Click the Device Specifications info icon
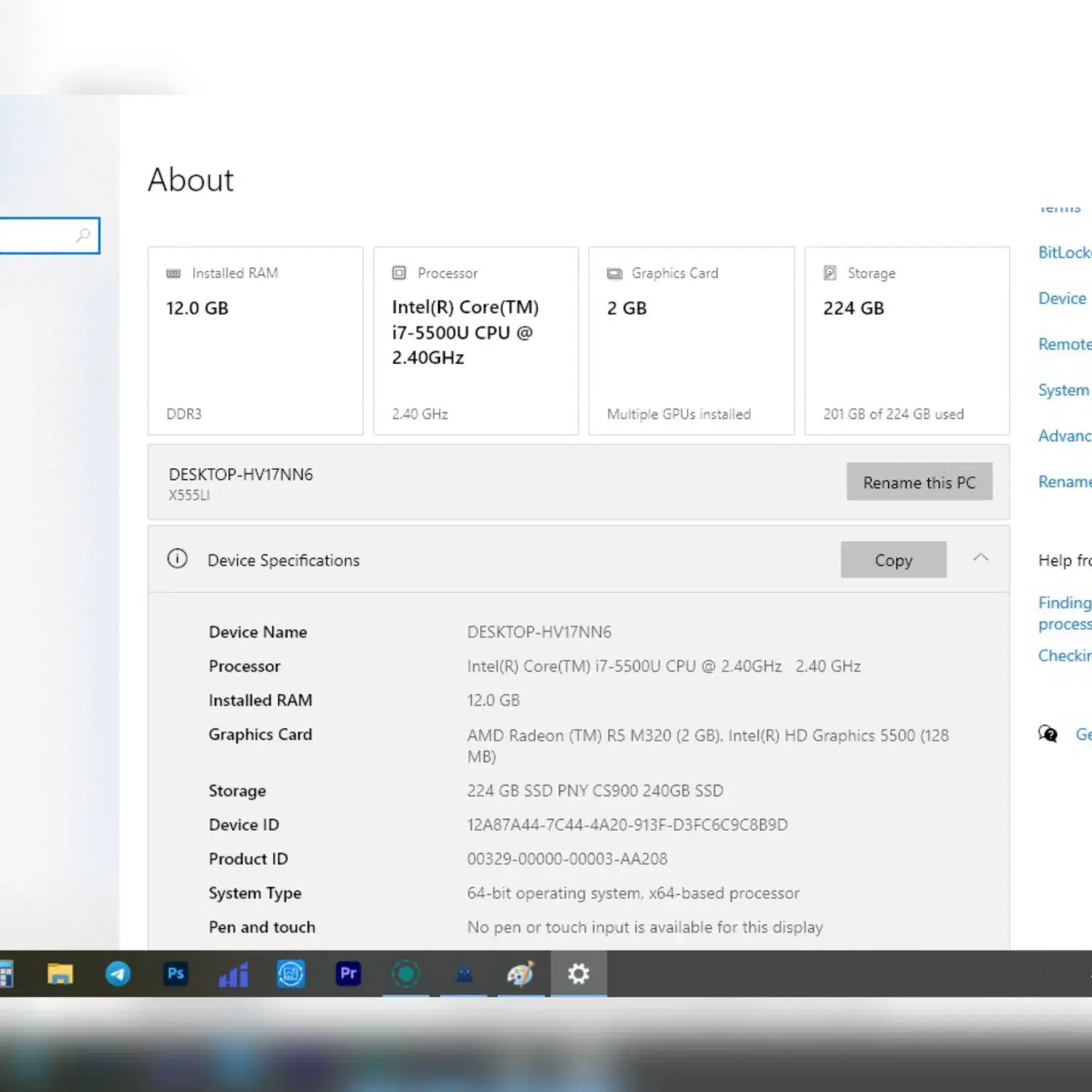 178,559
